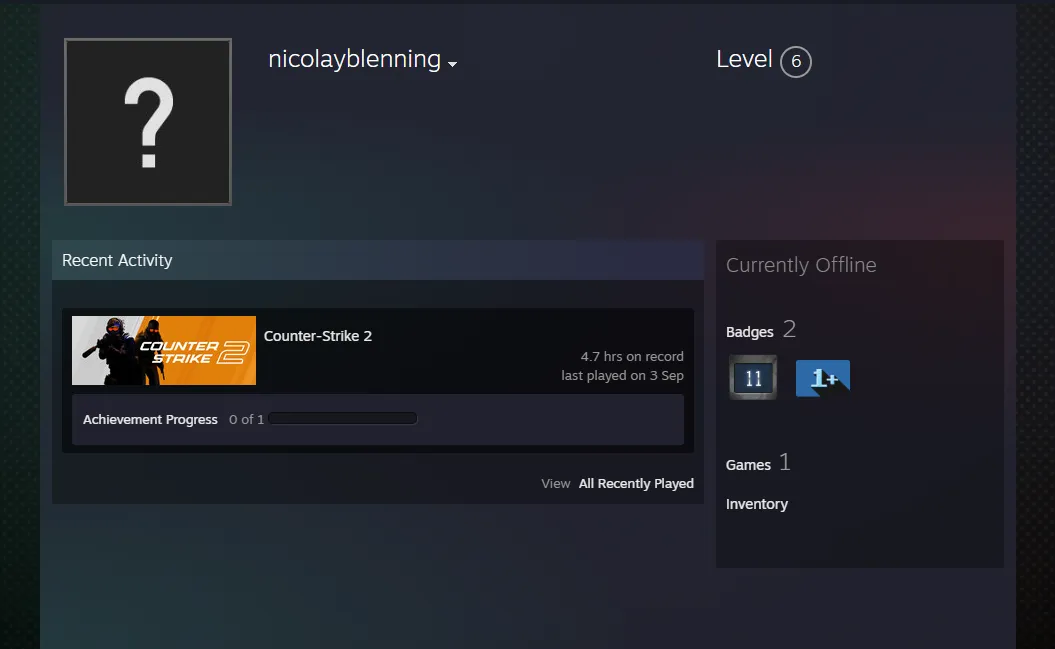
Task: View the Achievement Progress details
Action: (x=150, y=420)
